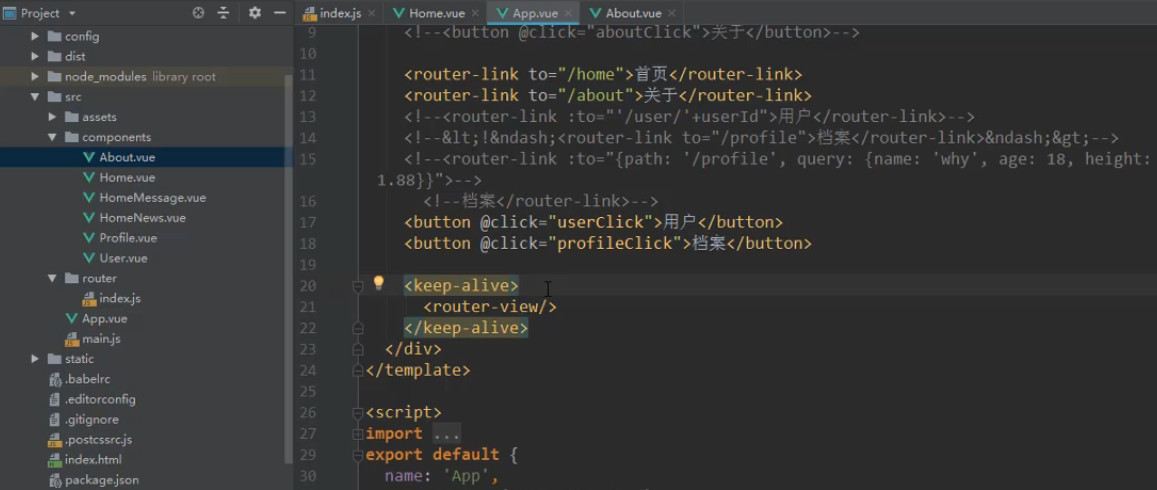This screenshot has height=490, width=1157.
Task: Expand the assets folder
Action: click(x=52, y=117)
